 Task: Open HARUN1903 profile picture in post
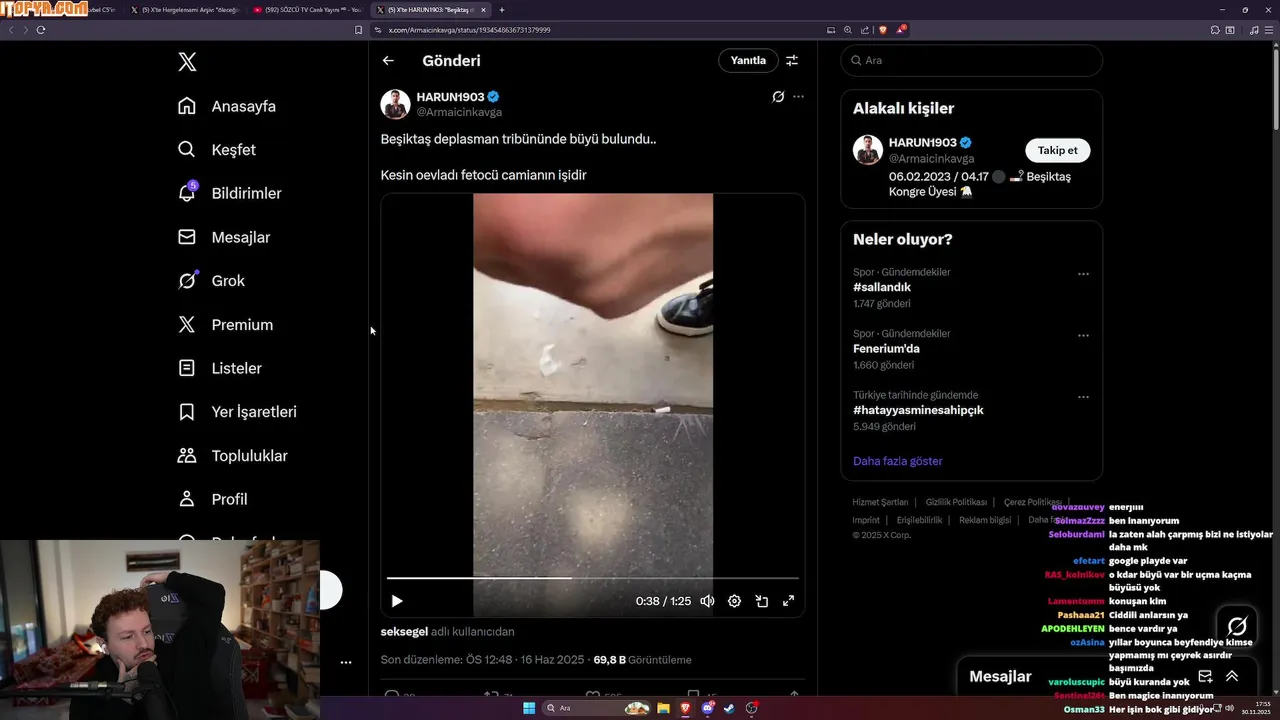395,104
